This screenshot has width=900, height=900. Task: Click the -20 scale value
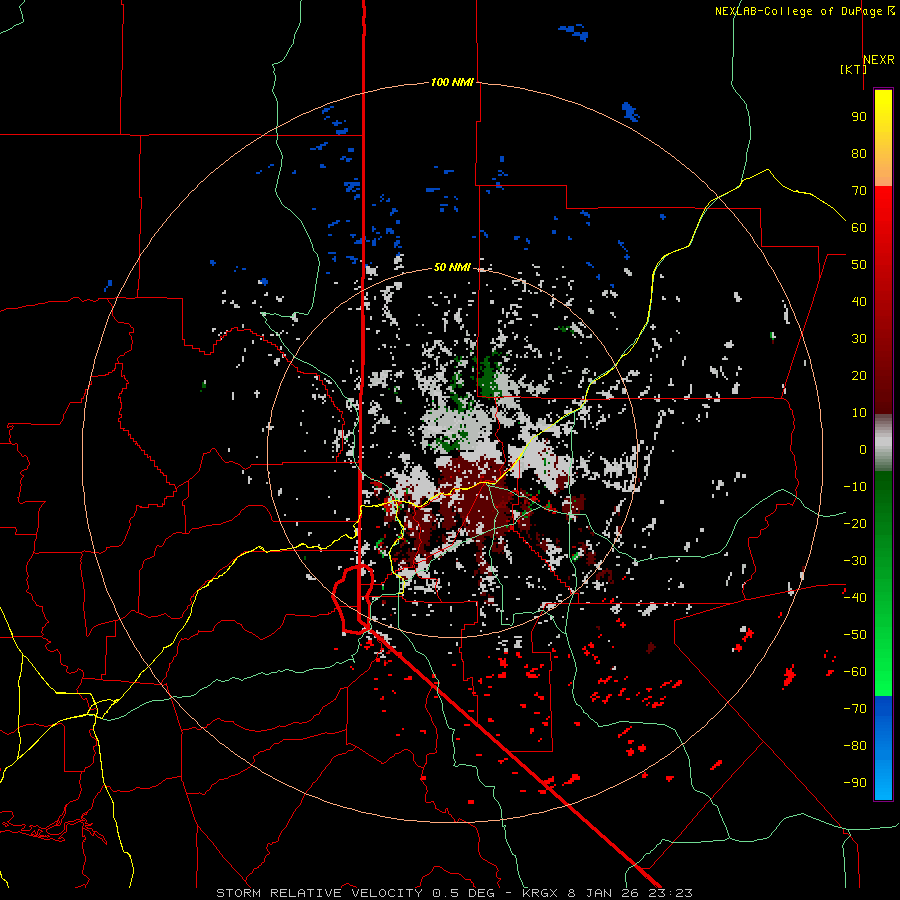(855, 524)
